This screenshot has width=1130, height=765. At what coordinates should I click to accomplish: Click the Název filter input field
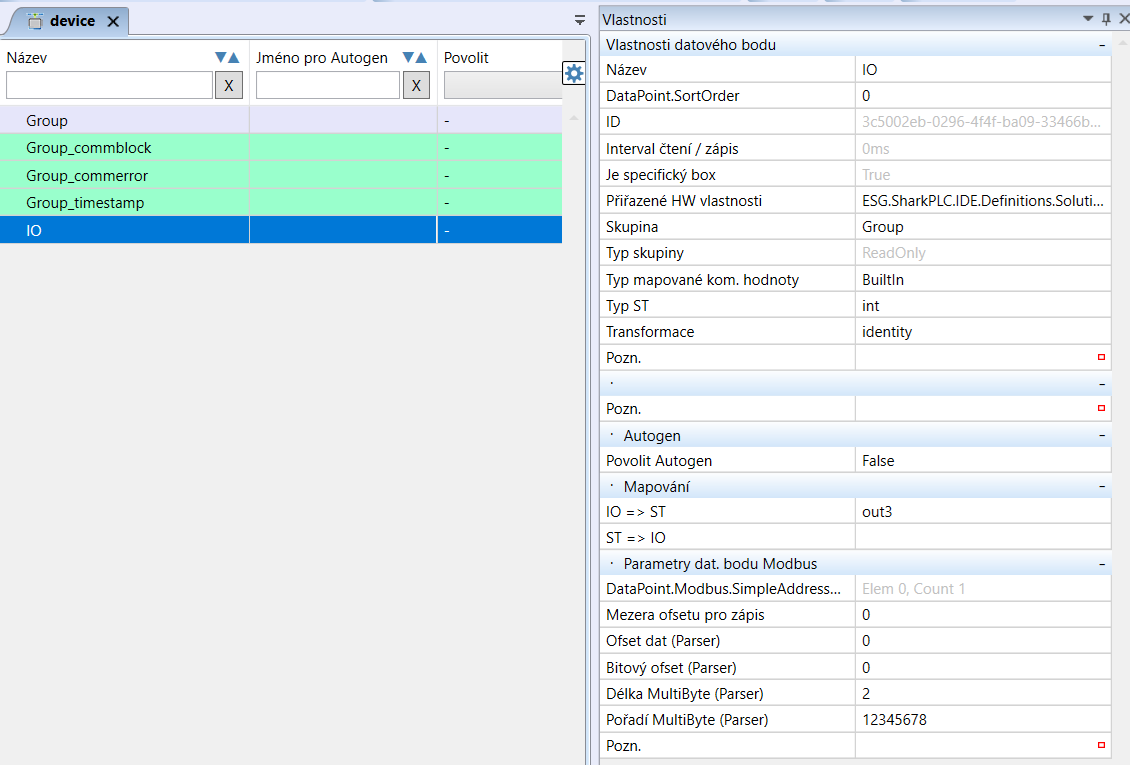pos(110,85)
